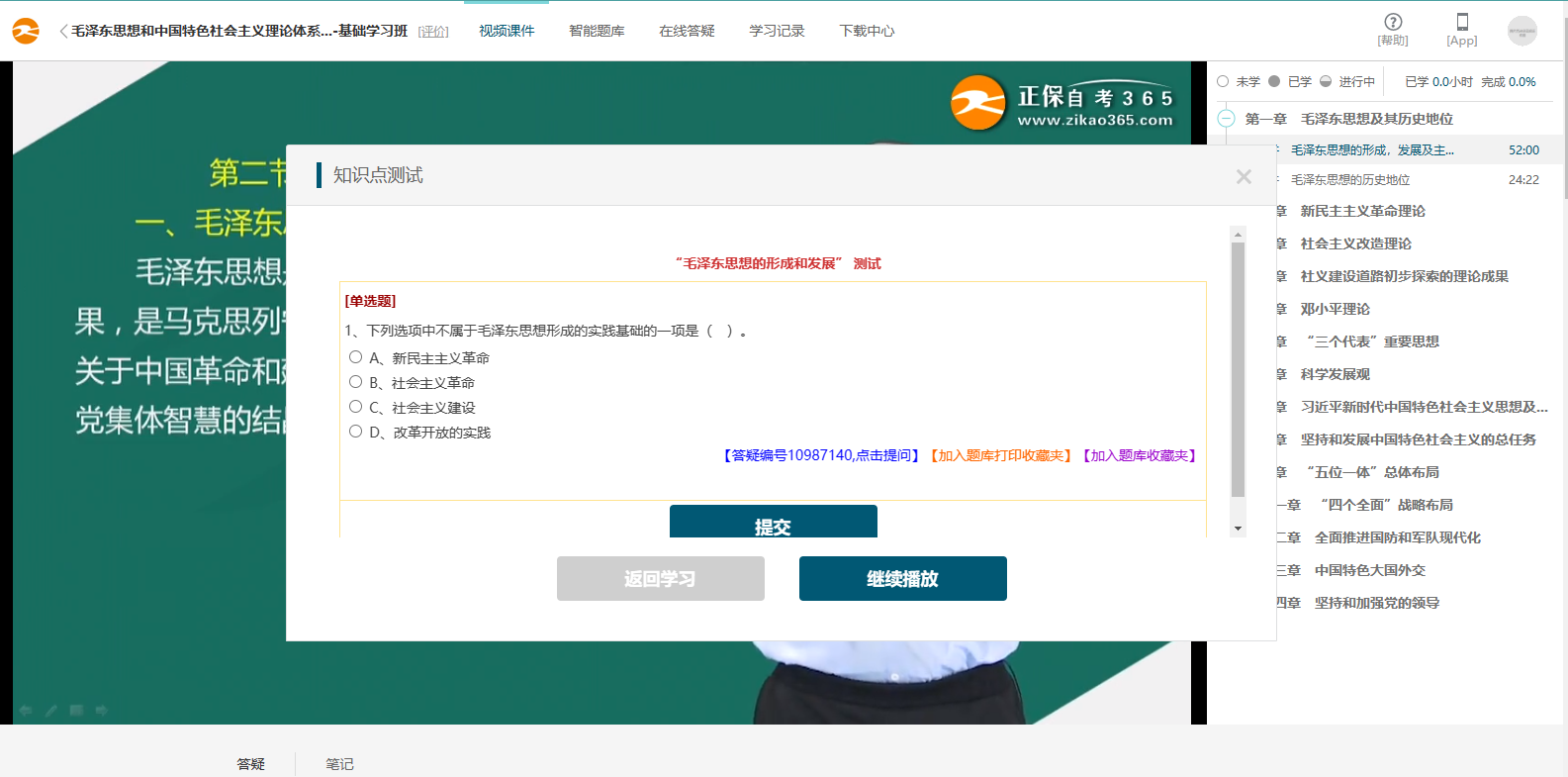Choose option B 社会主义革命
Viewport: 1568px width, 777px height.
(x=355, y=382)
